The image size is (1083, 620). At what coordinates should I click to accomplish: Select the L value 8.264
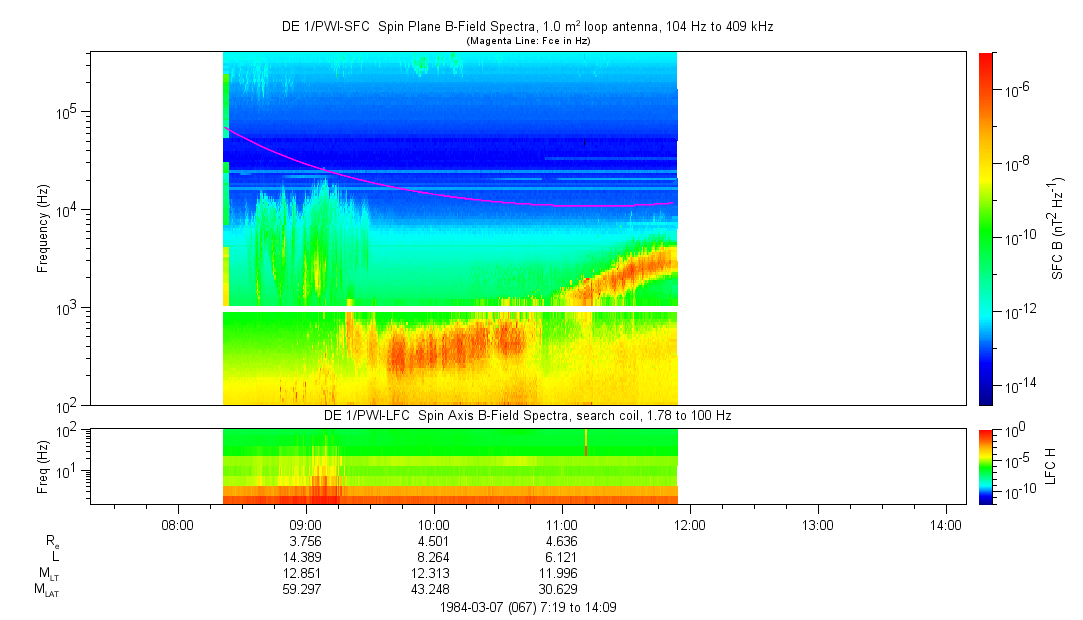tap(433, 557)
